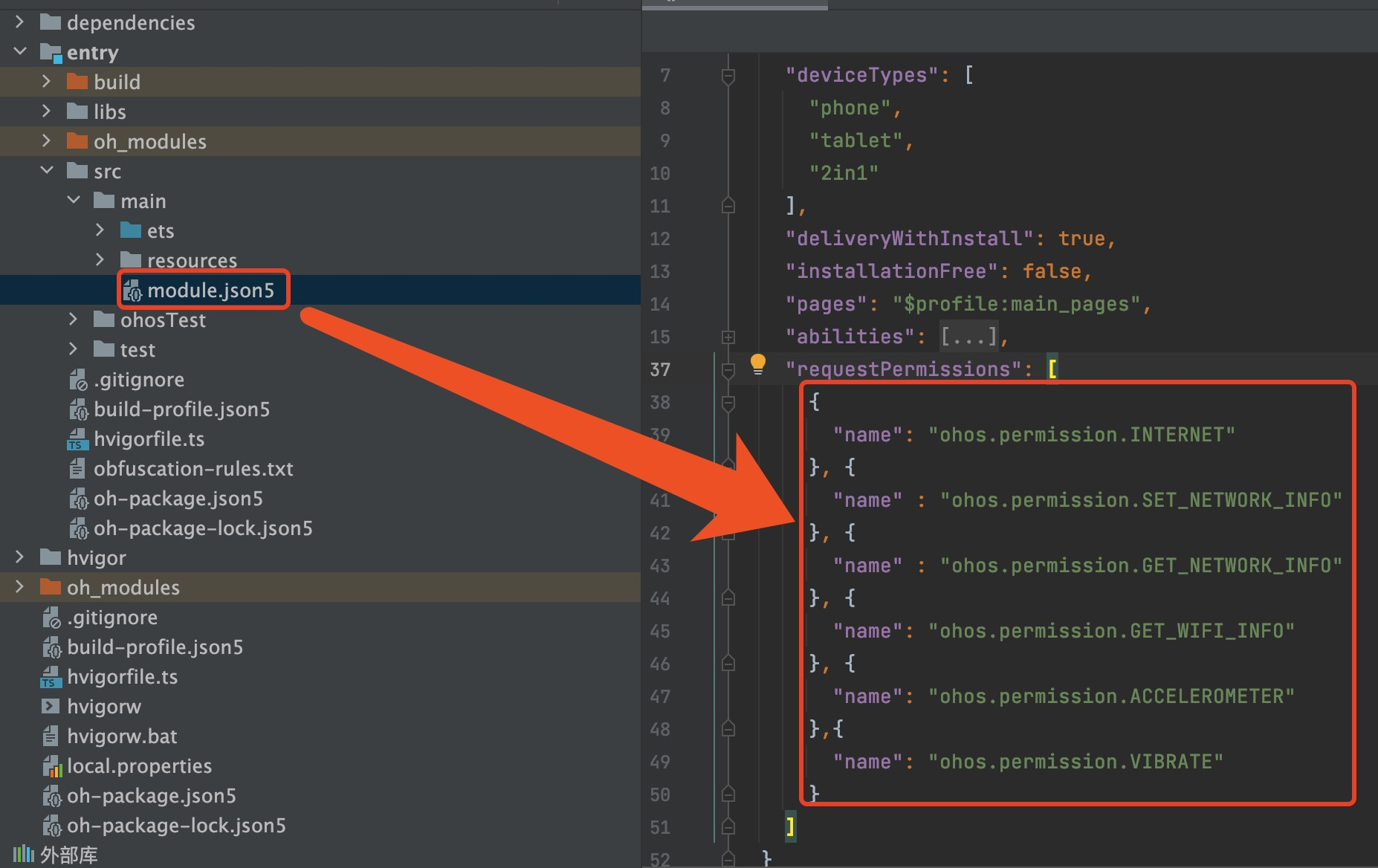Expand folded abilities block on line 15
Screen dimensions: 1378x868
click(728, 337)
